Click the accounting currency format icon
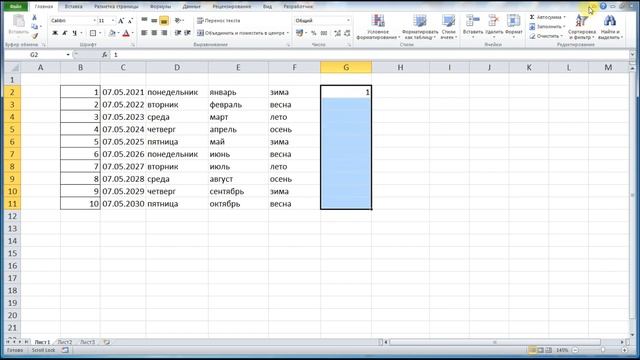Viewport: 640px width, 360px height. pos(300,33)
